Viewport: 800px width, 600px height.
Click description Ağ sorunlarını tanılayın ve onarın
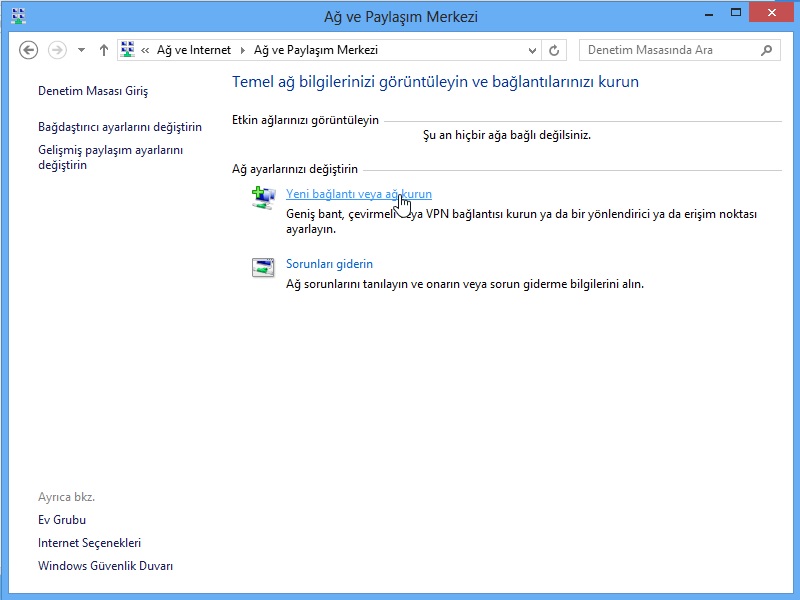click(465, 284)
